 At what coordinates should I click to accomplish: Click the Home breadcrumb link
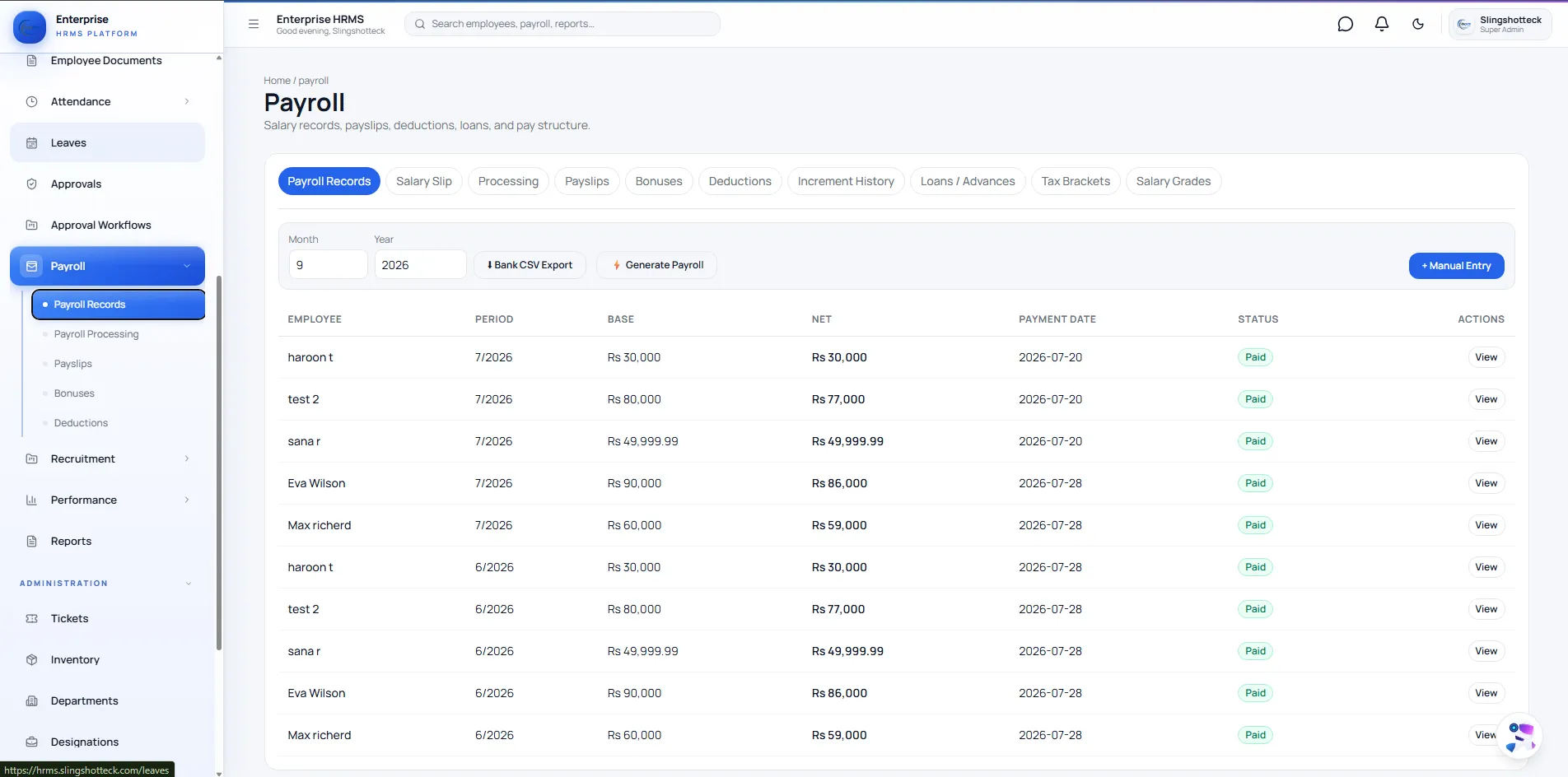point(277,81)
